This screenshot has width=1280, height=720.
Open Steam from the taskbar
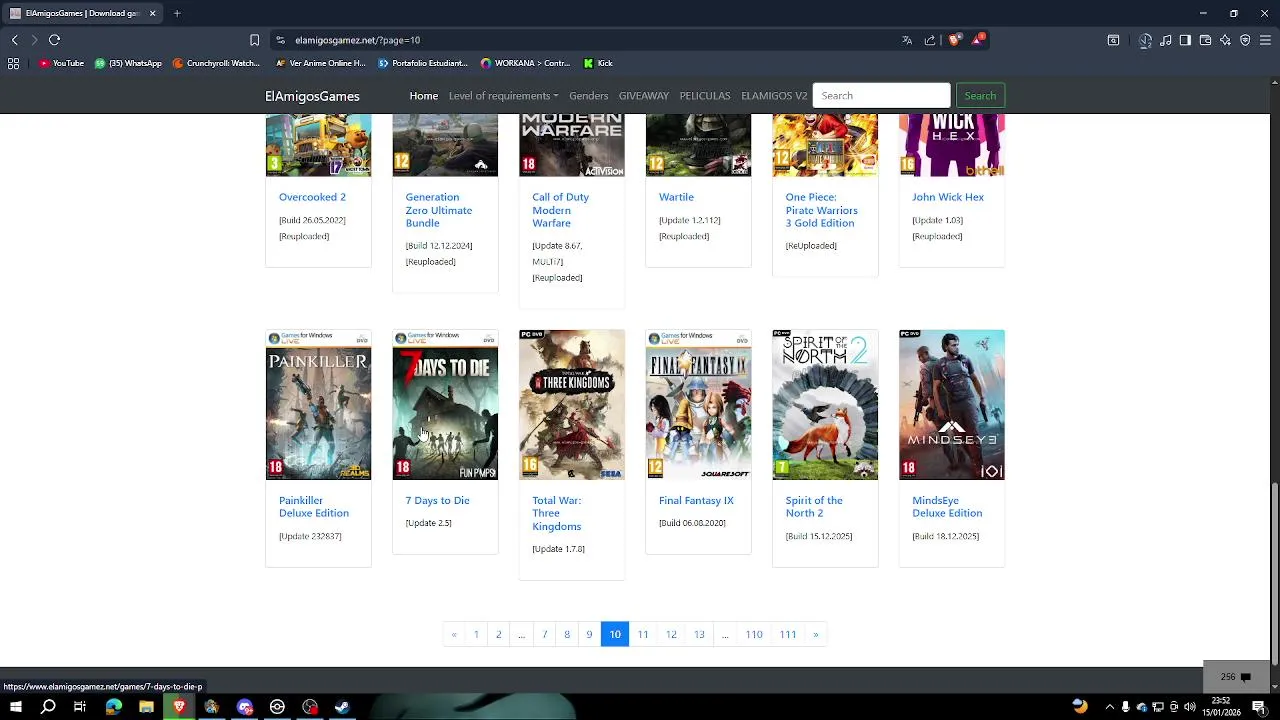342,707
